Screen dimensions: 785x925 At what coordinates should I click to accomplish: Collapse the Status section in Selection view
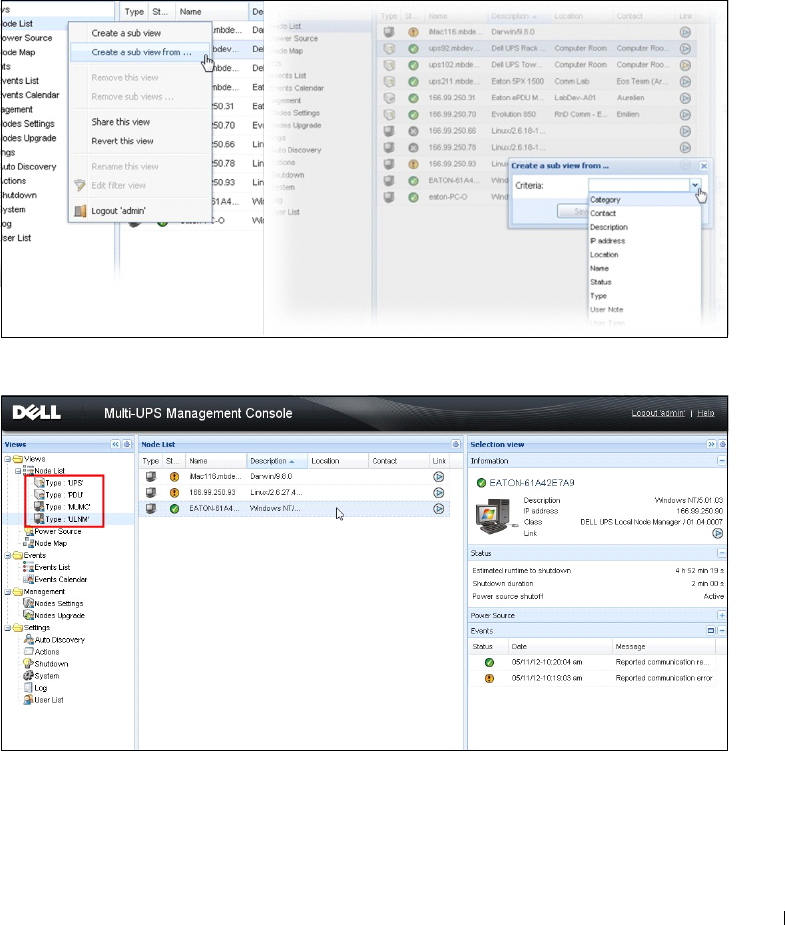coord(721,553)
